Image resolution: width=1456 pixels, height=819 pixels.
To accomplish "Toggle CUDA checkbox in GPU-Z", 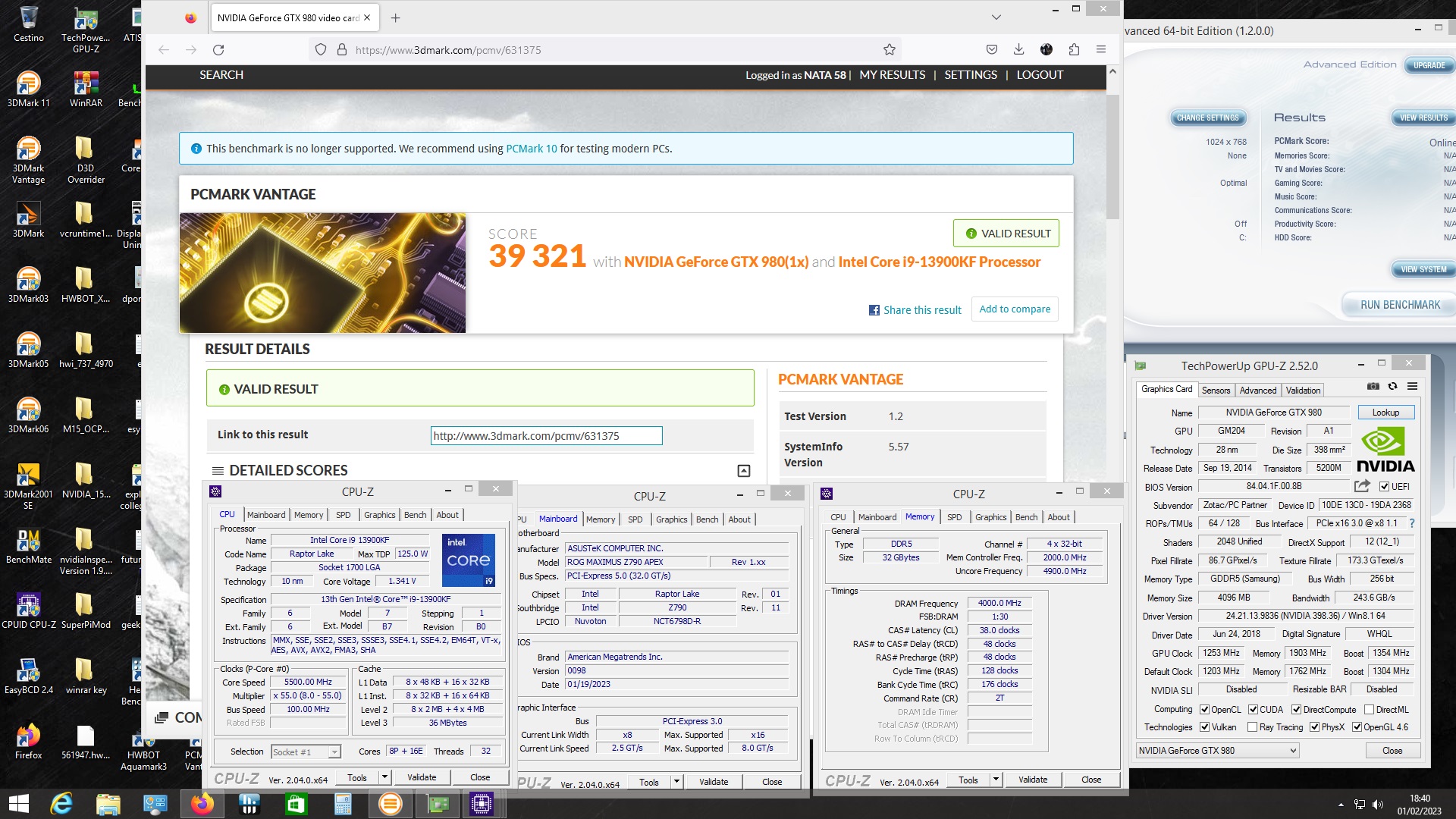I will click(x=1253, y=710).
